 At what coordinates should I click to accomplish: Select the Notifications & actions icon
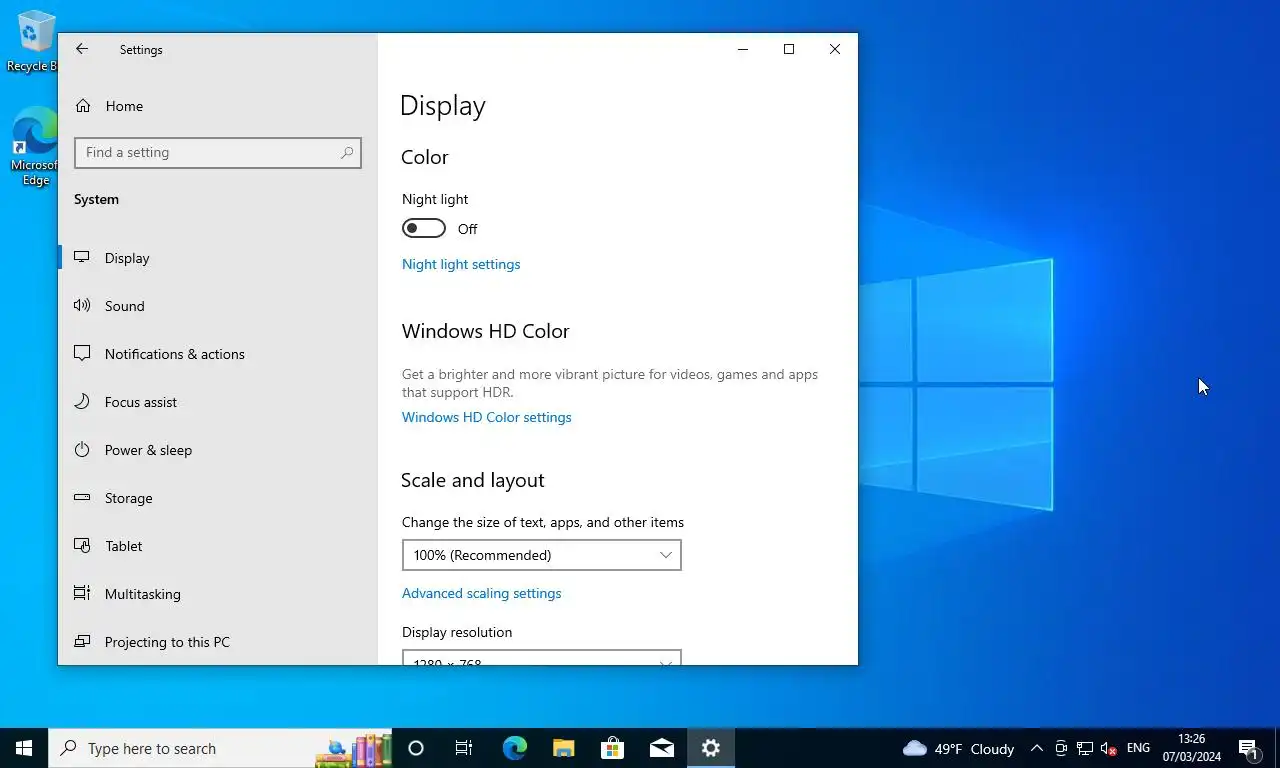tap(82, 353)
